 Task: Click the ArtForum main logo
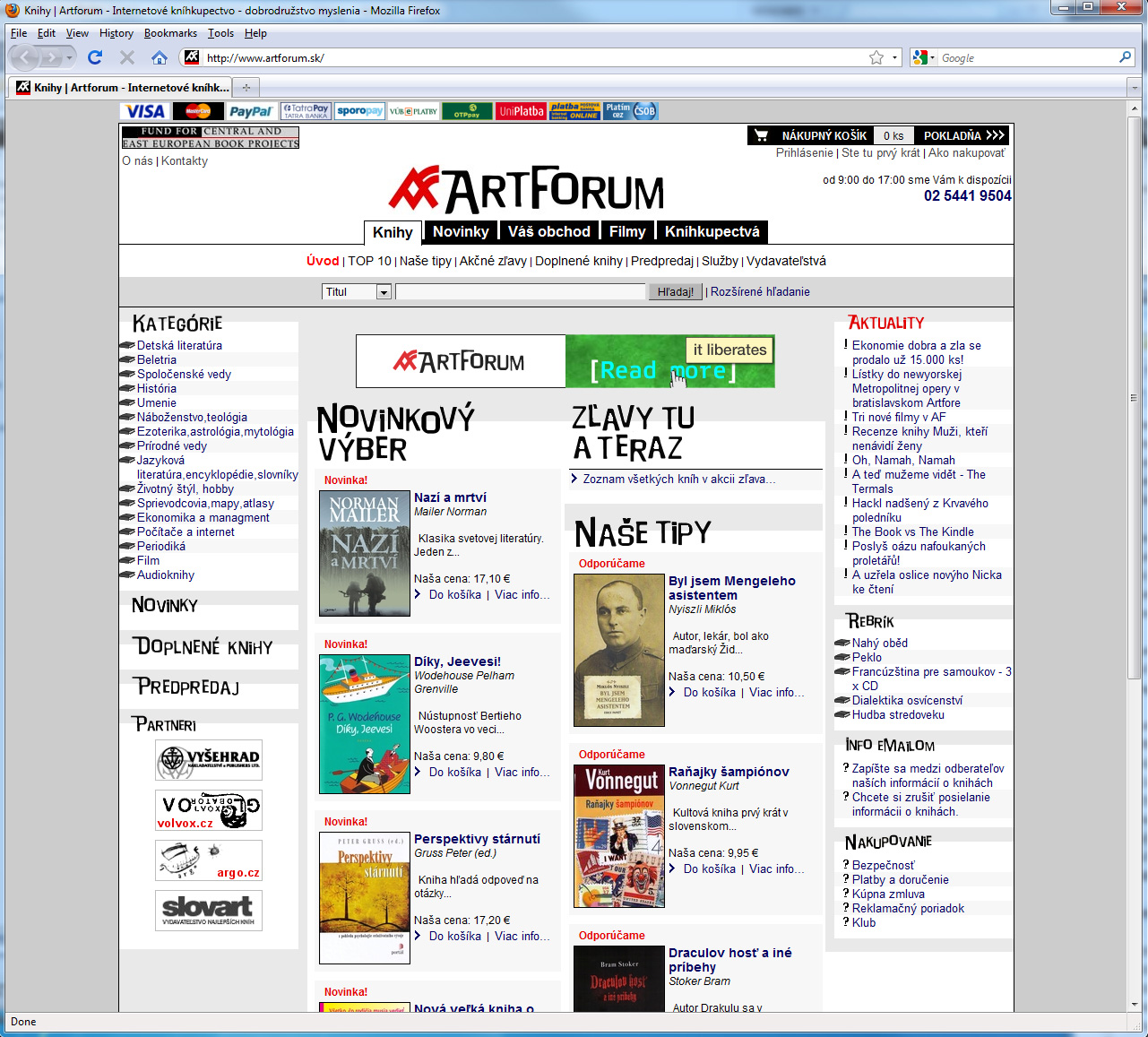(x=526, y=189)
